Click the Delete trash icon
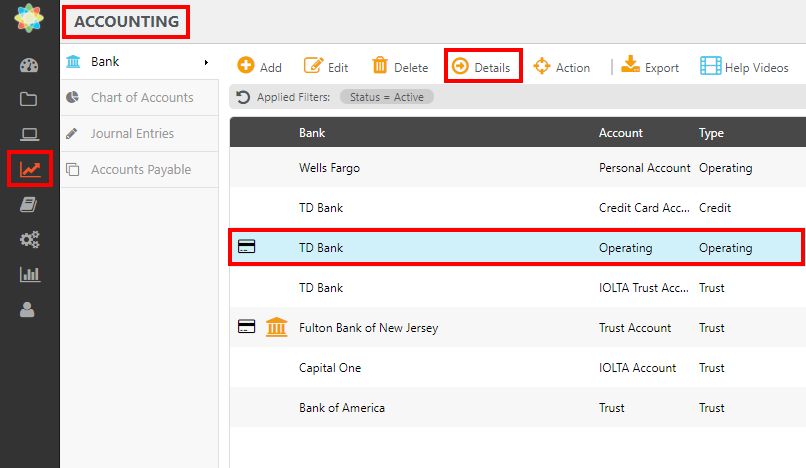Viewport: 806px width, 468px height. click(380, 65)
